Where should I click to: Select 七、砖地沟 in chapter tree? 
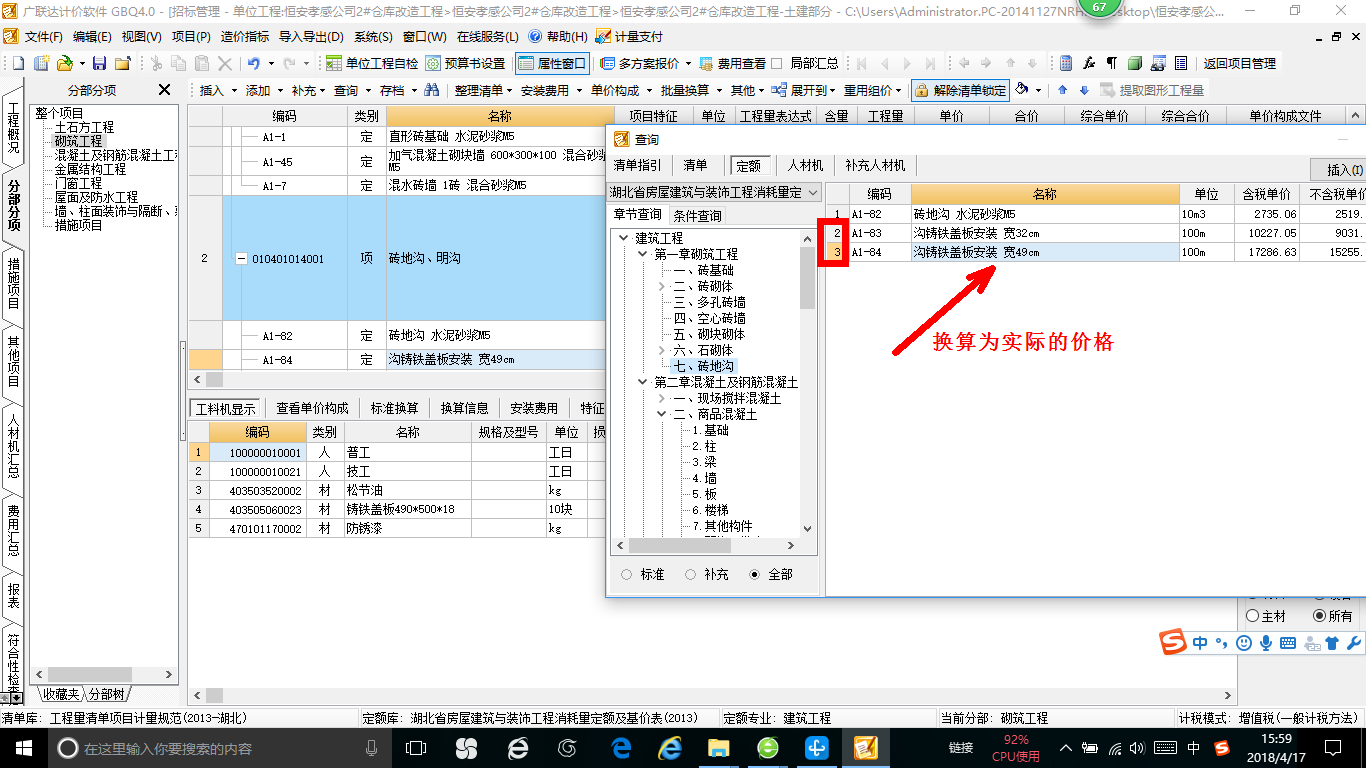point(703,366)
